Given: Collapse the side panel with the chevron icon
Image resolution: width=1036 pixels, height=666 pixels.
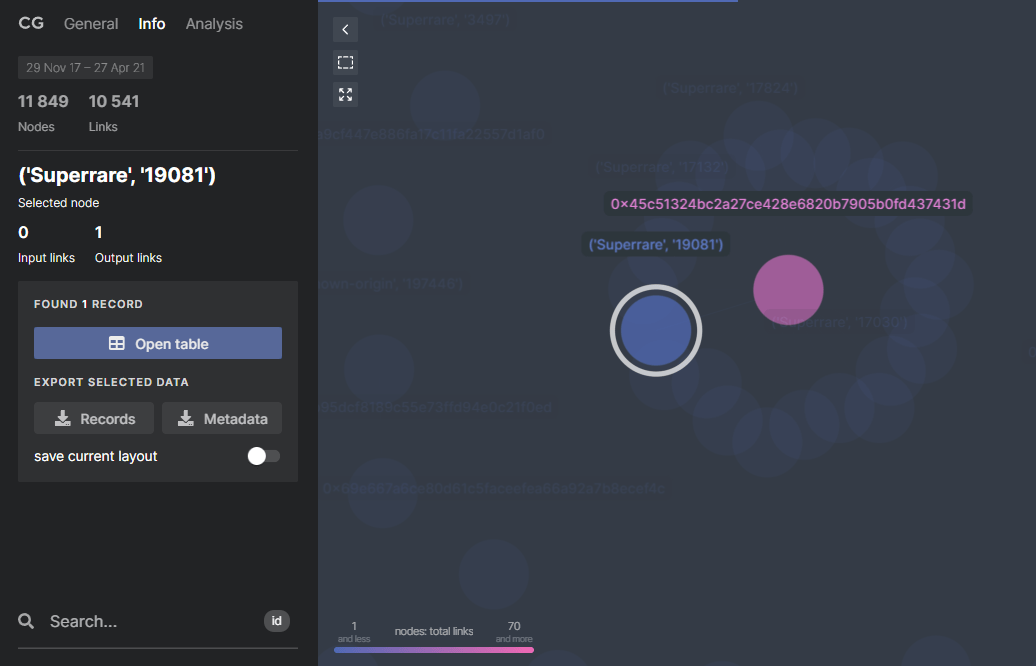Looking at the screenshot, I should [345, 30].
